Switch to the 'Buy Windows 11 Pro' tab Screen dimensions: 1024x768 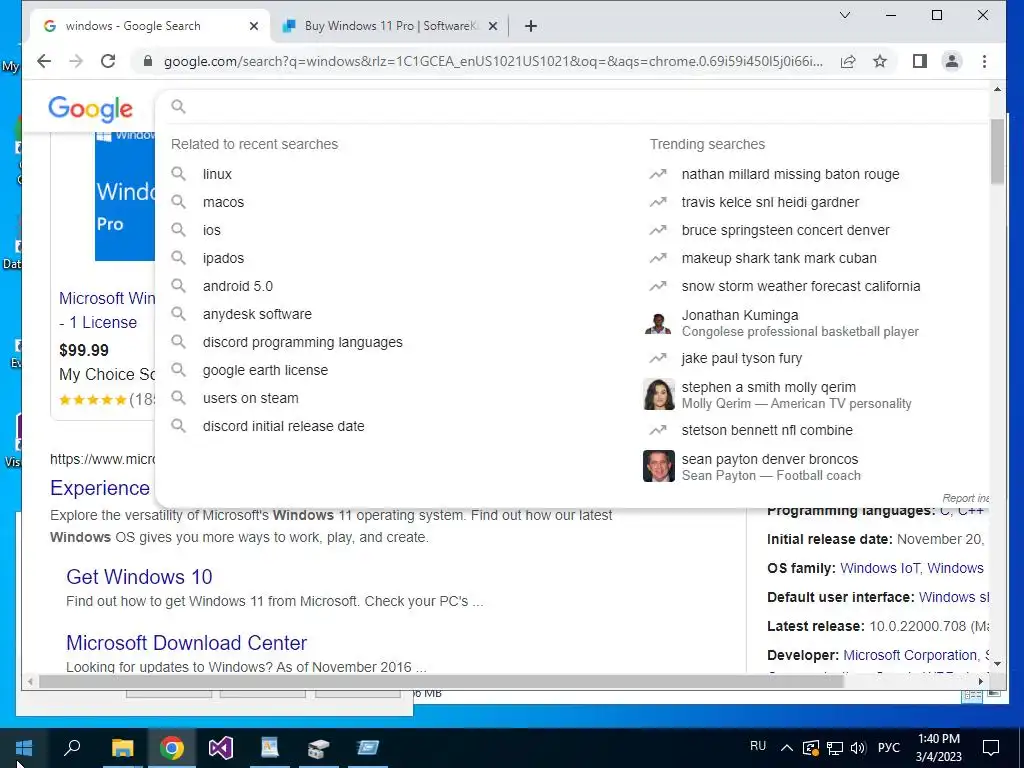coord(390,26)
